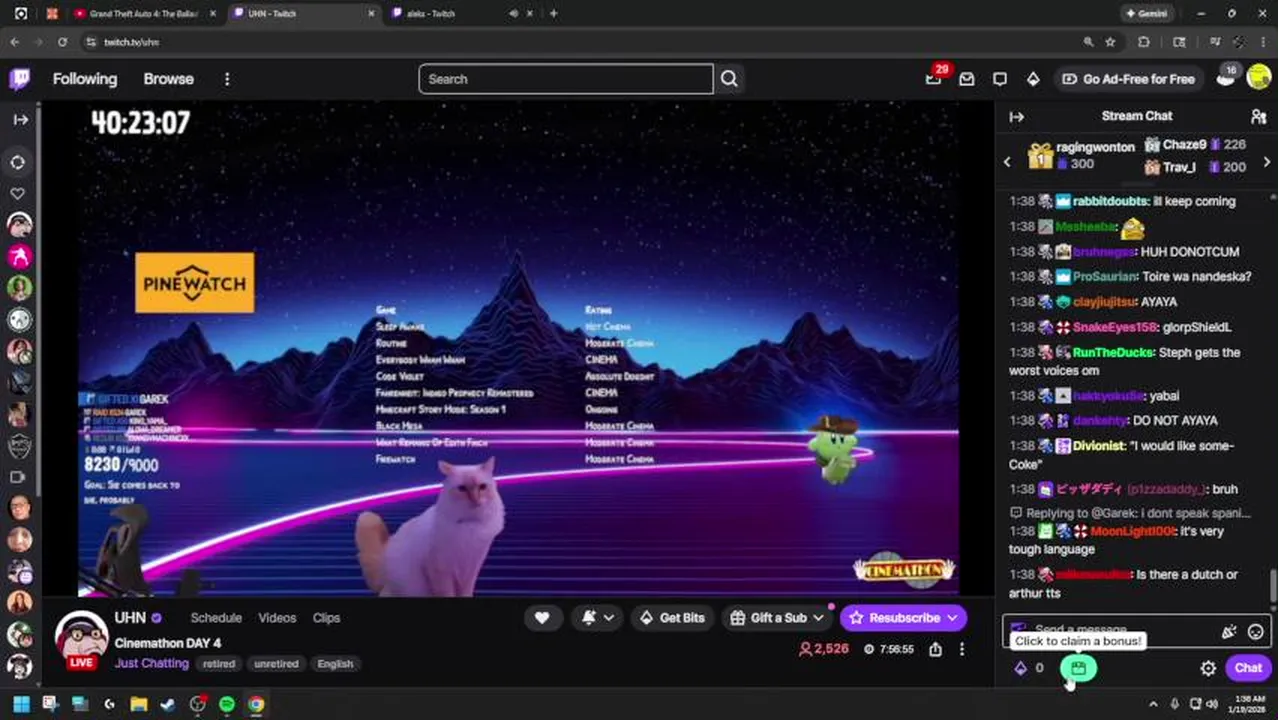
Task: Bookmark this page with the star icon
Action: (1111, 42)
